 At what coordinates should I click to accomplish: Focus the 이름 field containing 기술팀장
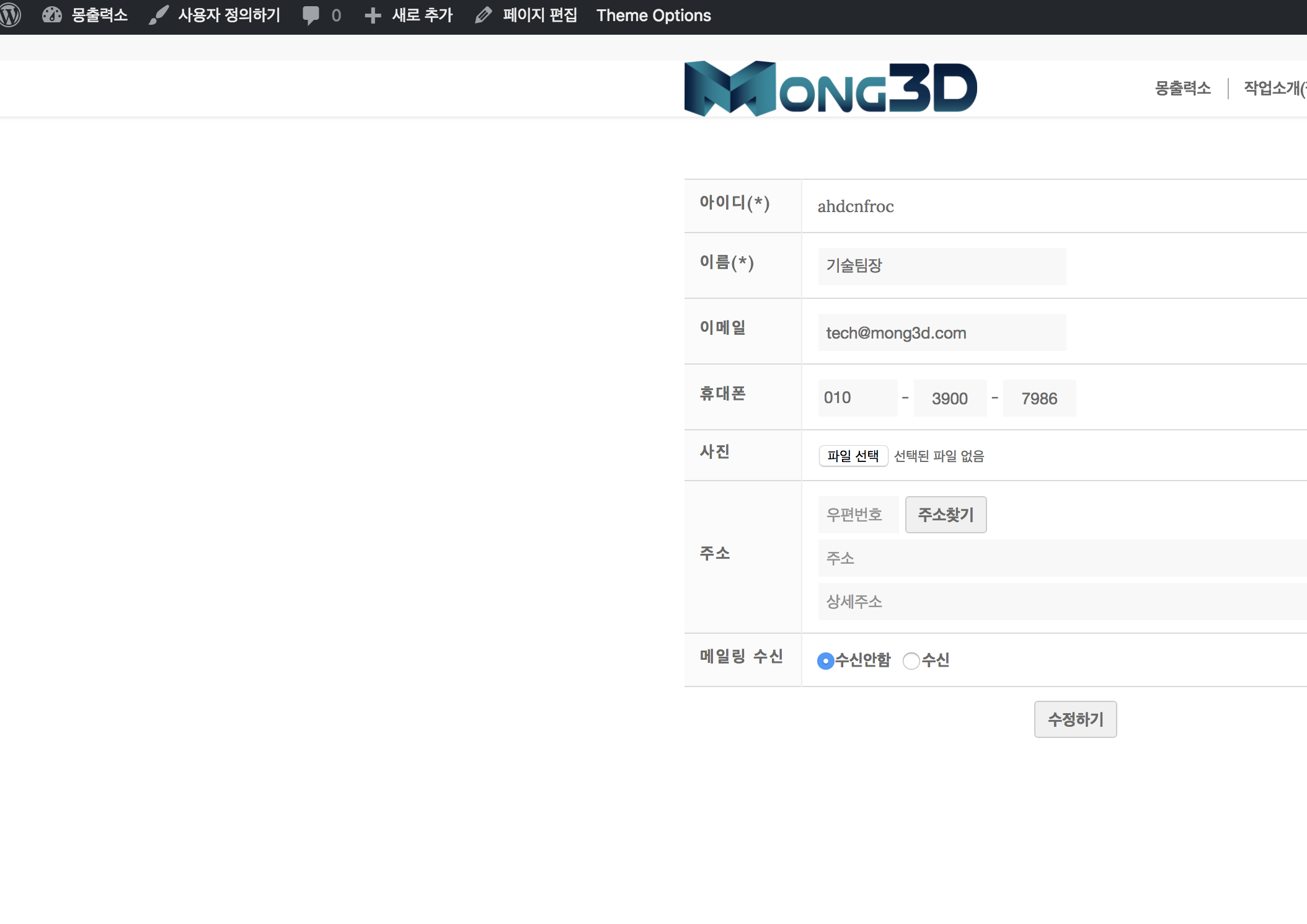pos(942,267)
